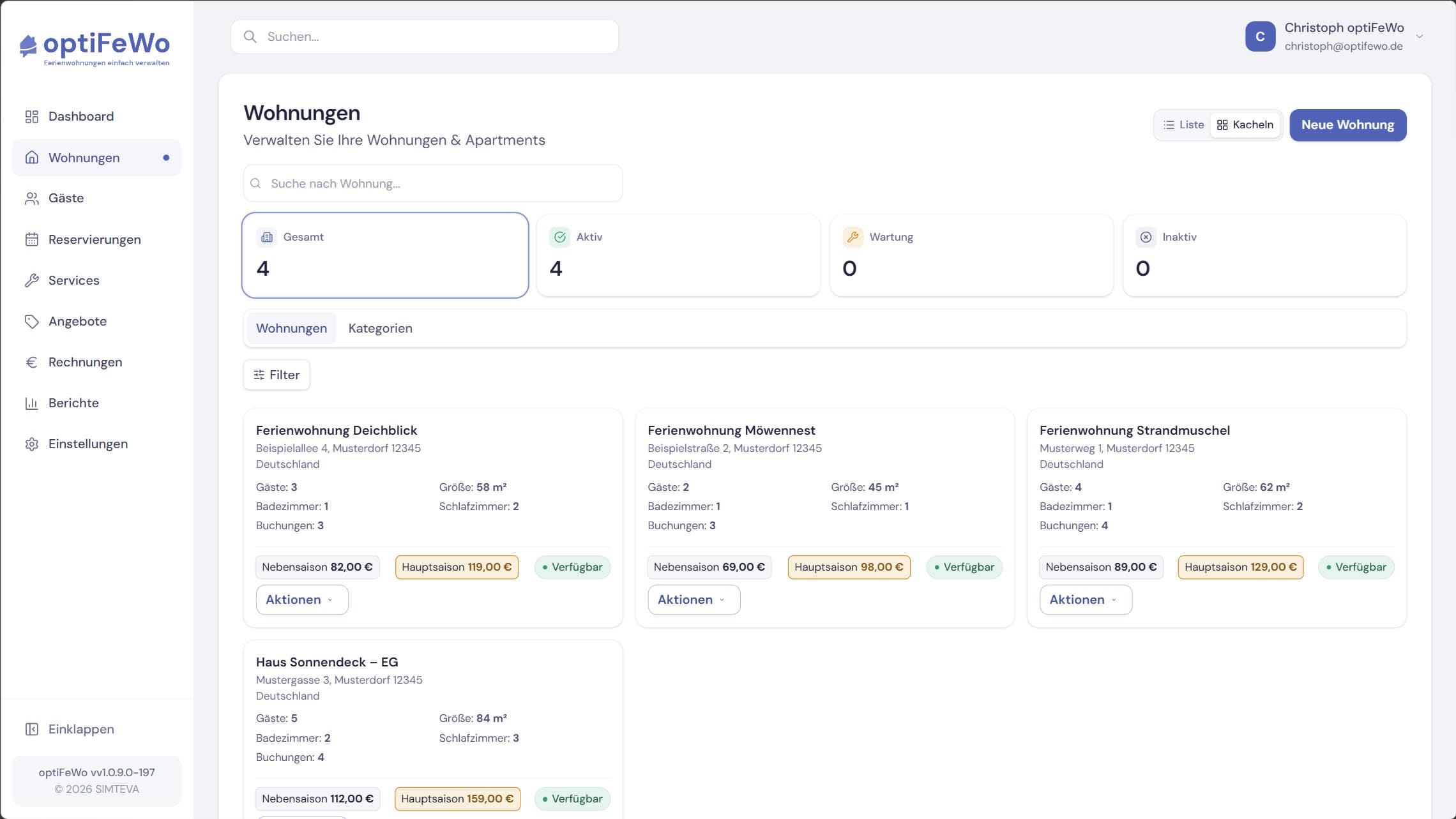1456x819 pixels.
Task: Click the Angebote tag icon
Action: point(32,321)
